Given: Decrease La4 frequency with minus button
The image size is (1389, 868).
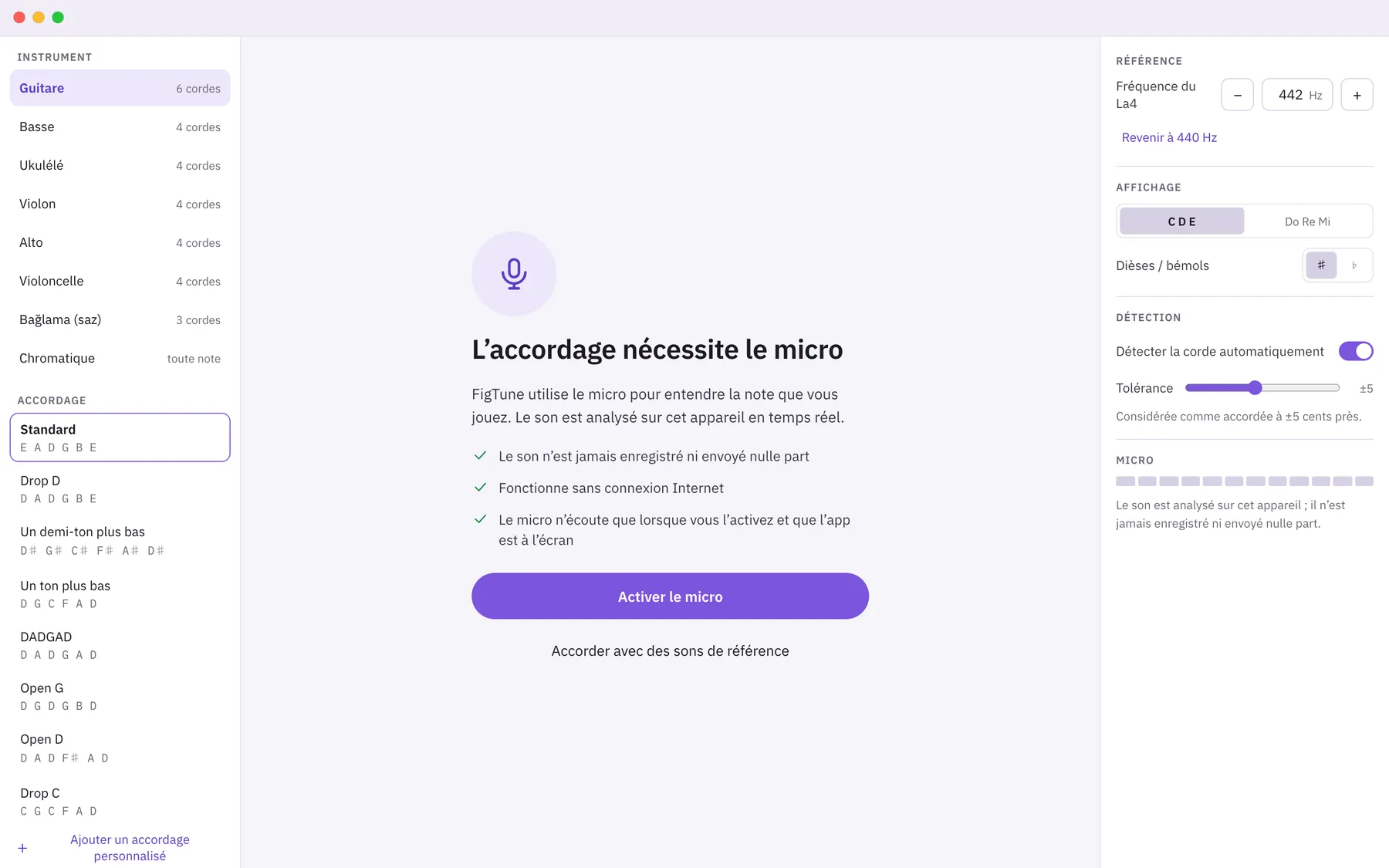Looking at the screenshot, I should (x=1238, y=95).
